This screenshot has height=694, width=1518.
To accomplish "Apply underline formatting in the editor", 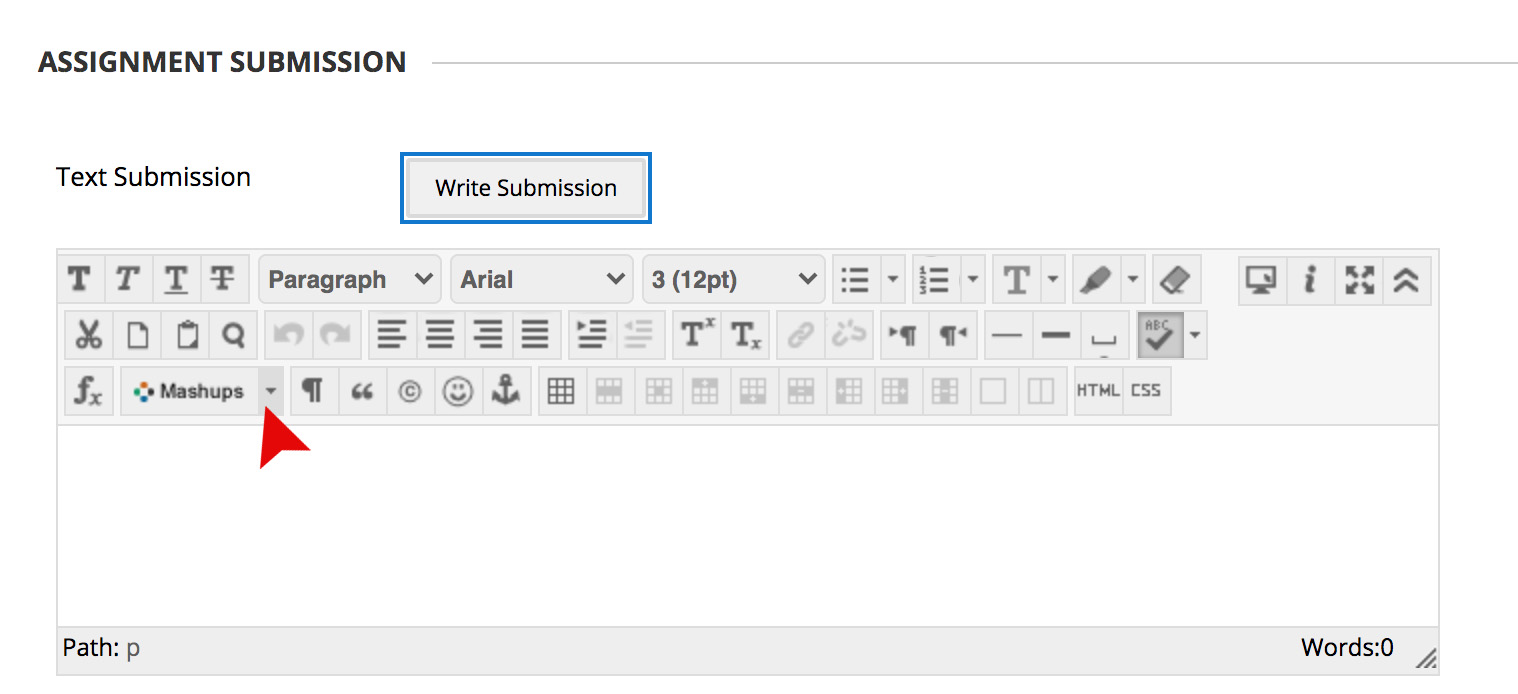I will click(x=176, y=280).
